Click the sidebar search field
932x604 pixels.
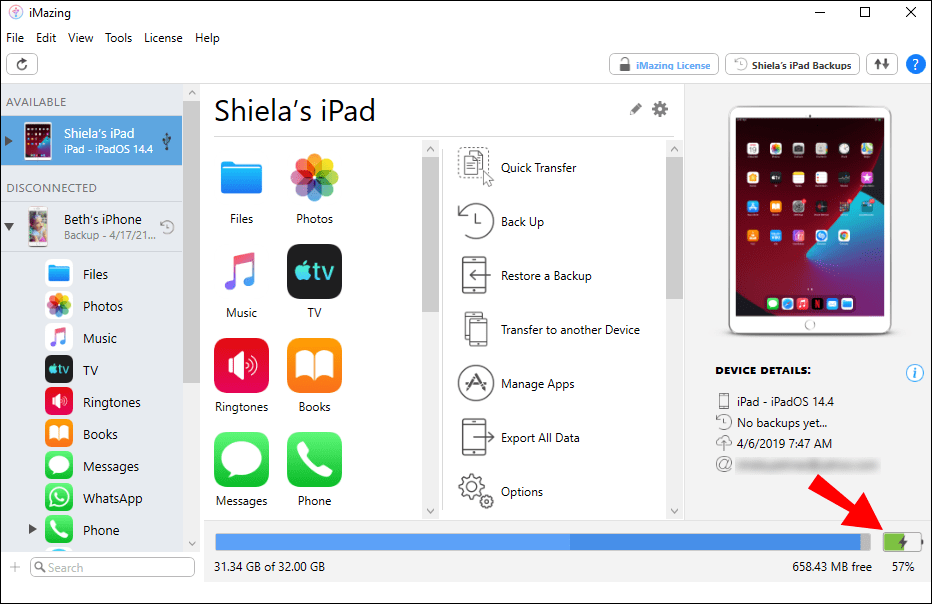pos(112,567)
